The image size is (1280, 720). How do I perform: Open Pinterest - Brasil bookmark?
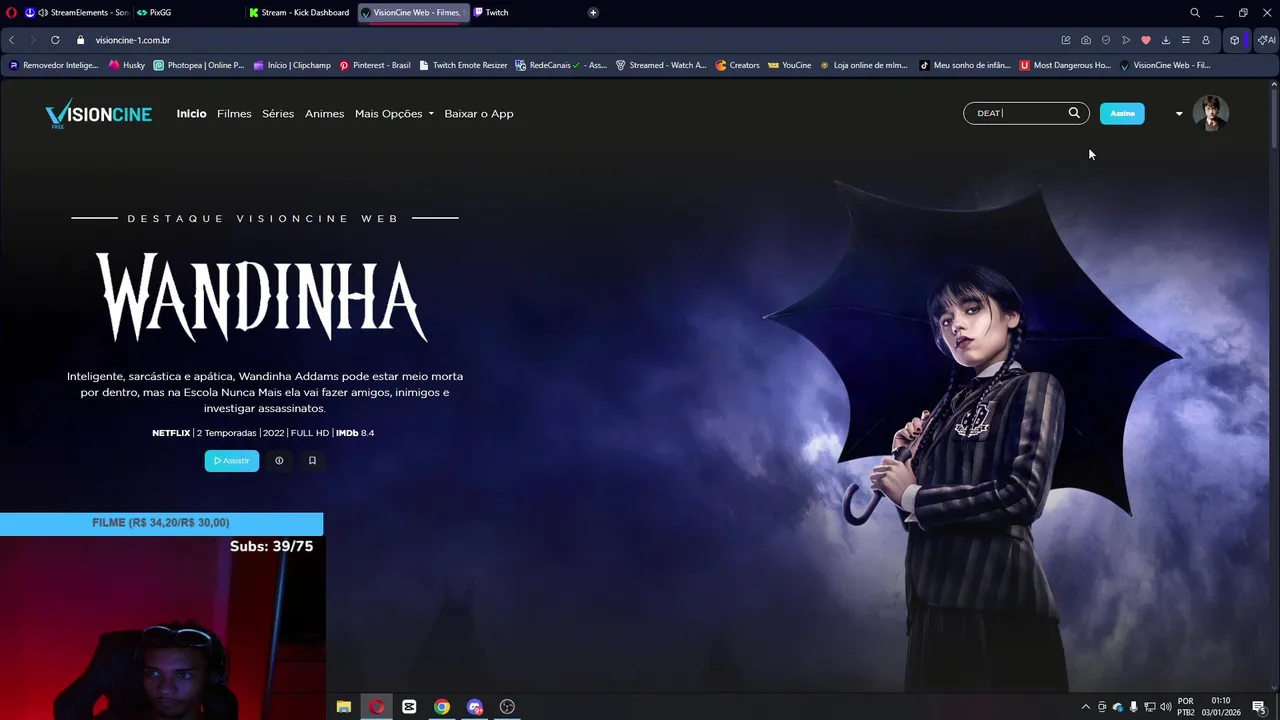375,65
